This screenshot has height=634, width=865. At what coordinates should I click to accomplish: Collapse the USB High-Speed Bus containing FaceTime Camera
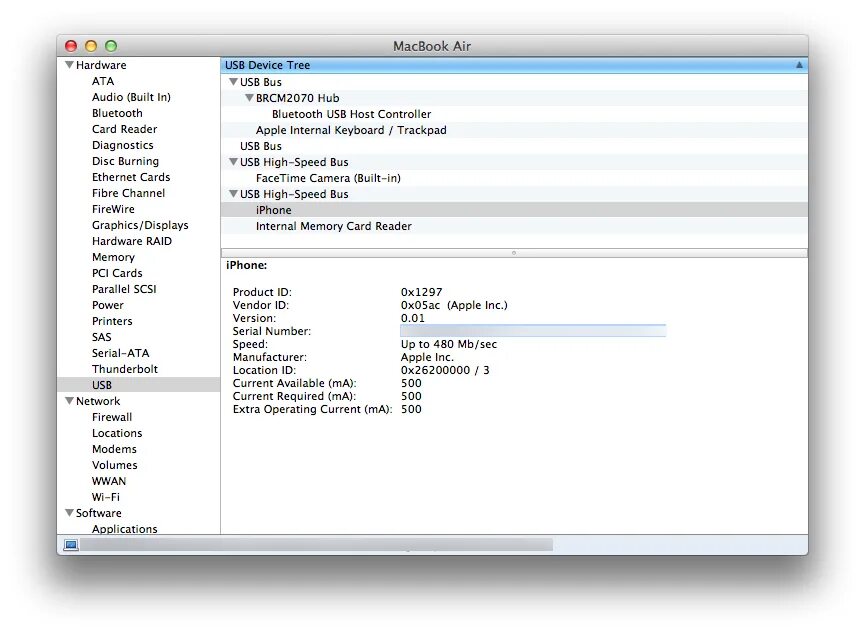233,162
